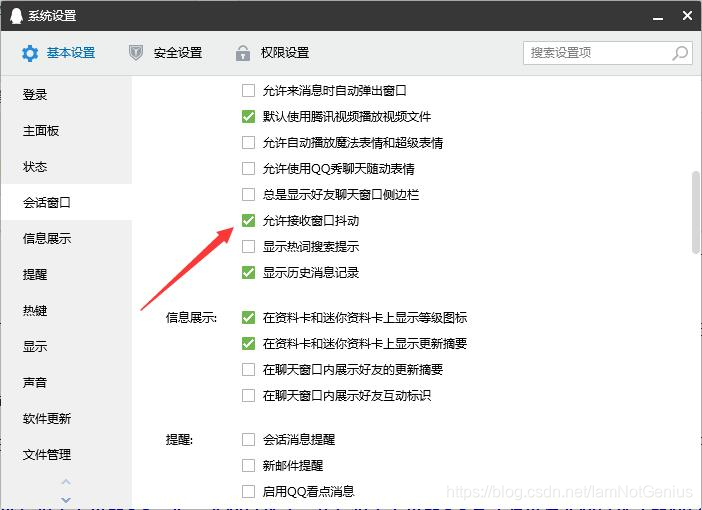The image size is (702, 510).
Task: Click the 提醒: section label
Action: pos(179,440)
